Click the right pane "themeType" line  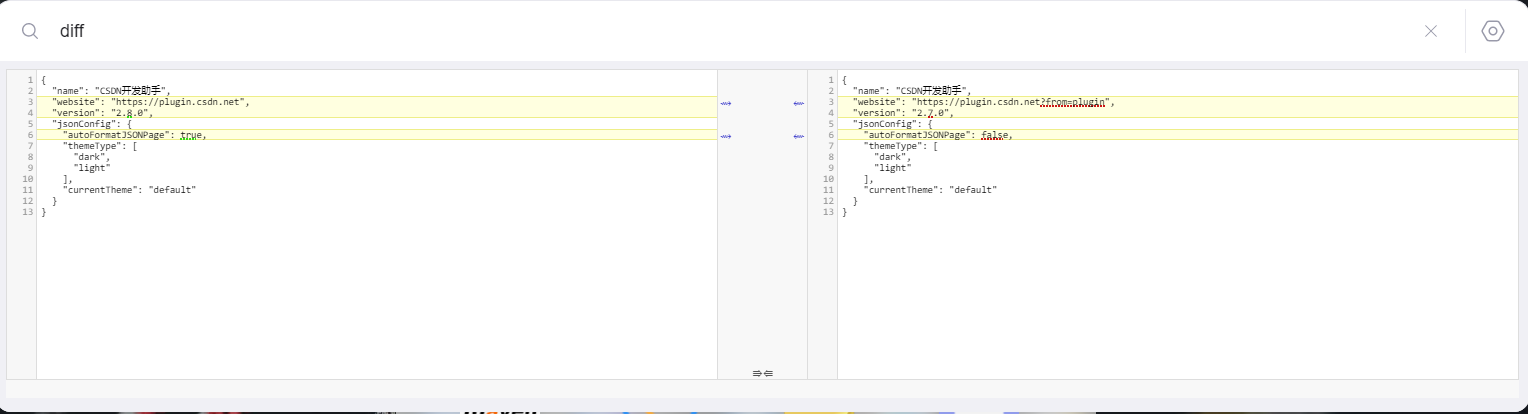pyautogui.click(x=899, y=146)
